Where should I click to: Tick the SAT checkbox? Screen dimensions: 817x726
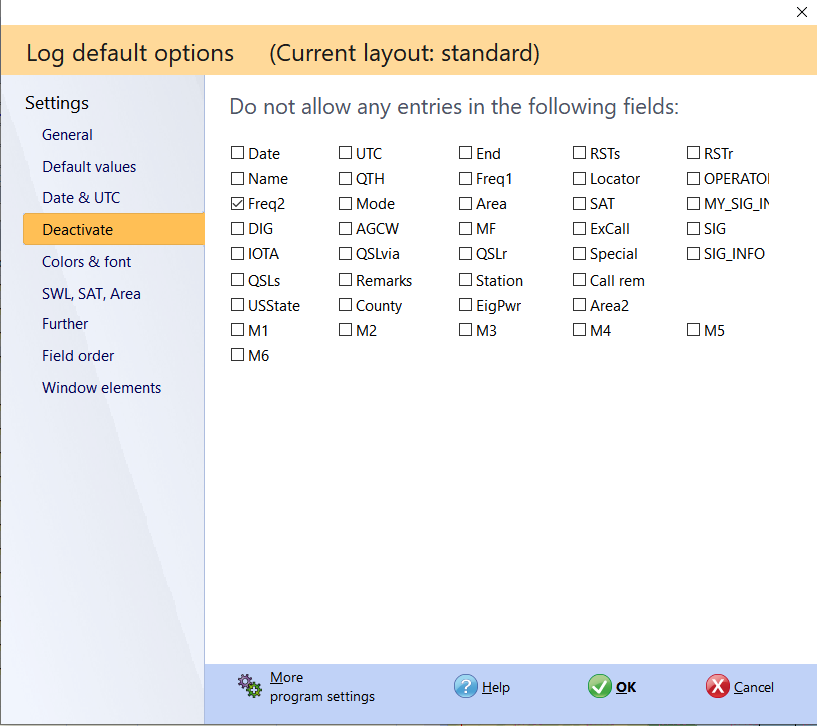[579, 203]
